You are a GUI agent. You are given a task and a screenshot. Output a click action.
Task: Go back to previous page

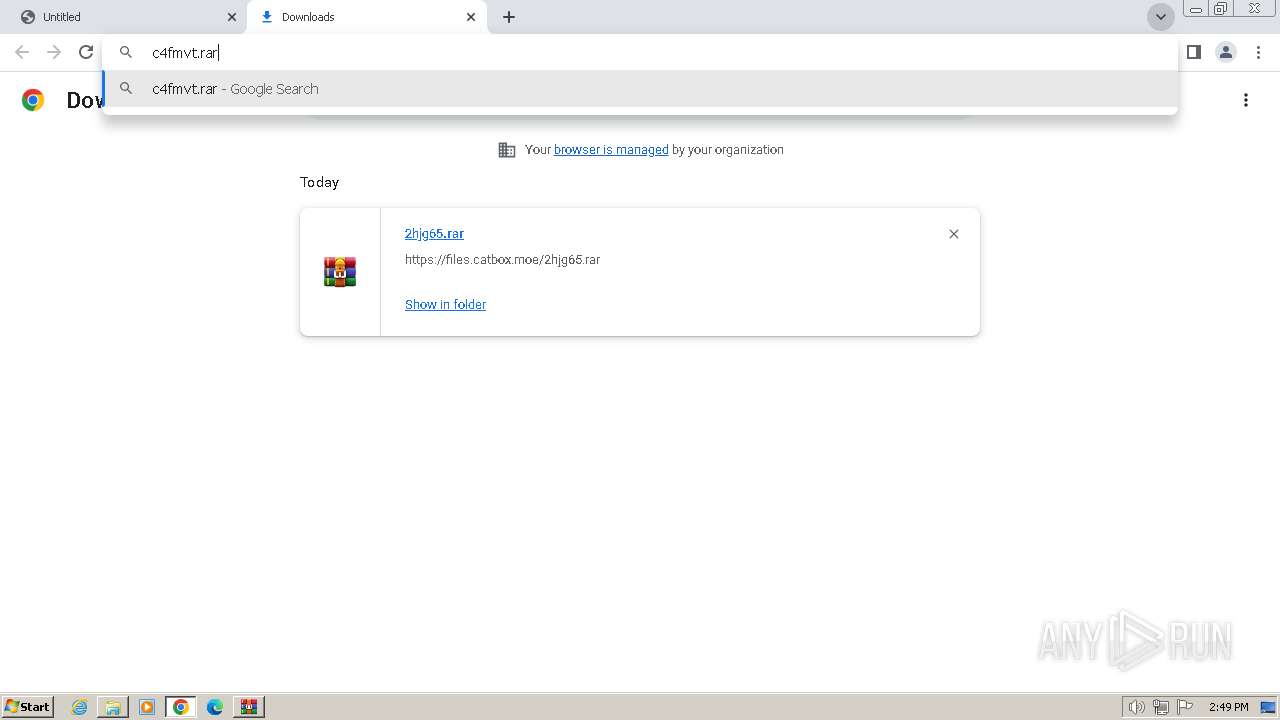(22, 52)
